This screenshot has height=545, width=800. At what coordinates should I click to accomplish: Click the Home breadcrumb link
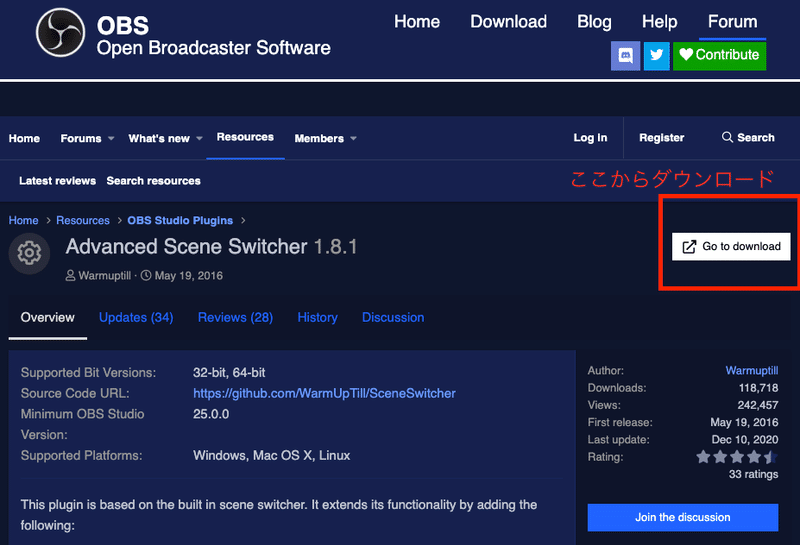pos(23,220)
